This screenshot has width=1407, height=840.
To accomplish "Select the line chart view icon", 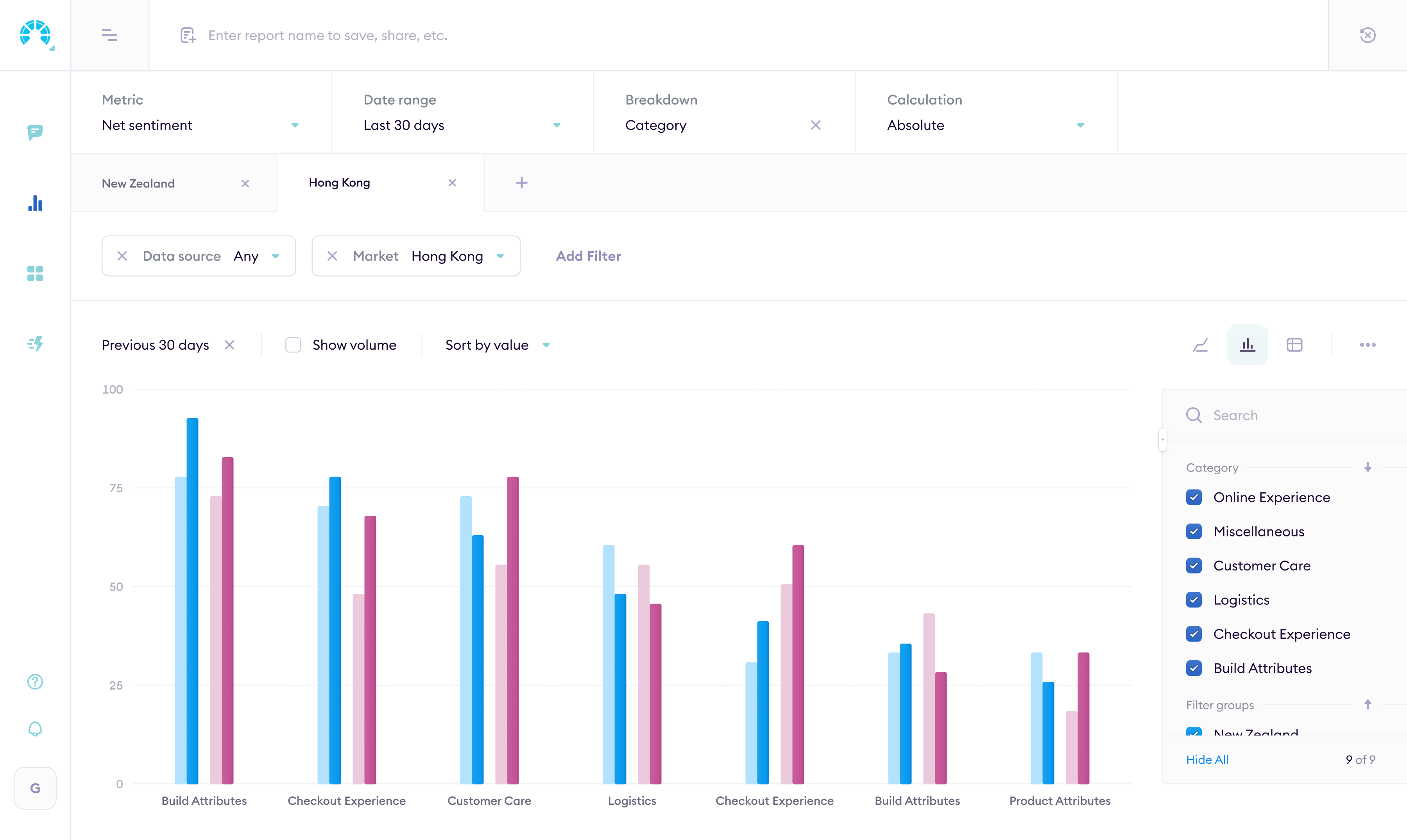I will (x=1200, y=345).
